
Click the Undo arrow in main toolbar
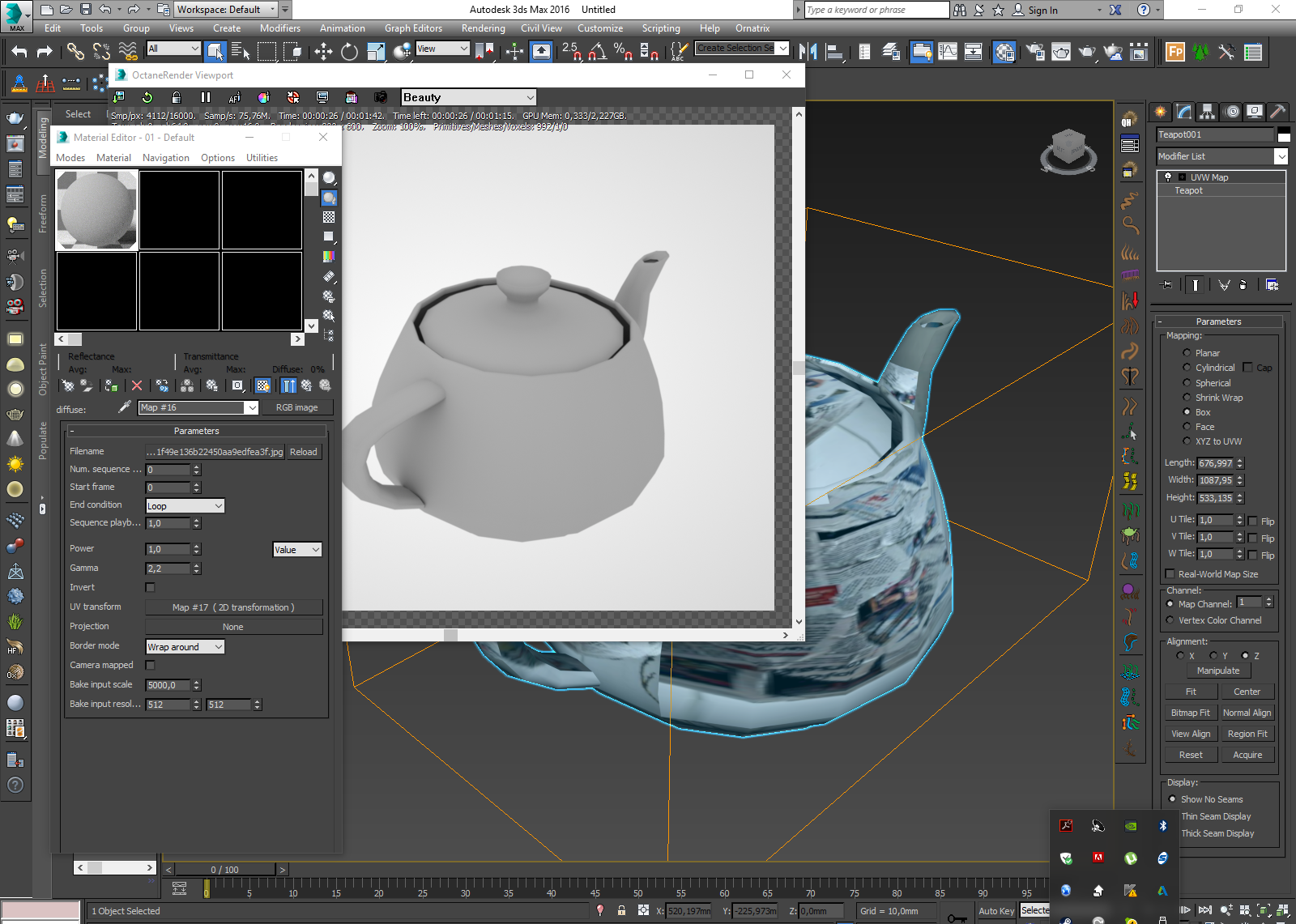[19, 52]
